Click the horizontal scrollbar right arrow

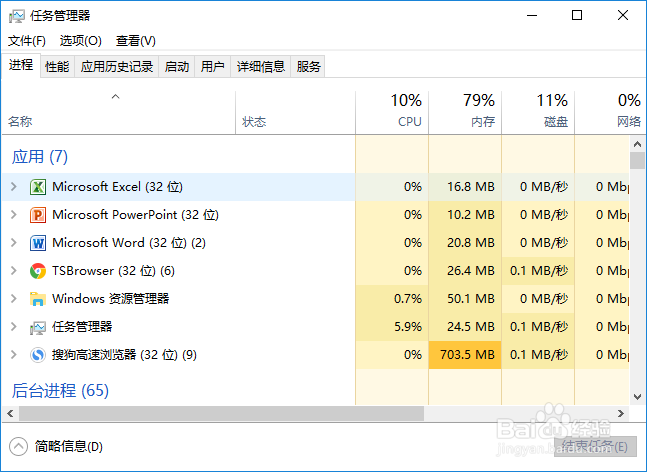point(621,413)
